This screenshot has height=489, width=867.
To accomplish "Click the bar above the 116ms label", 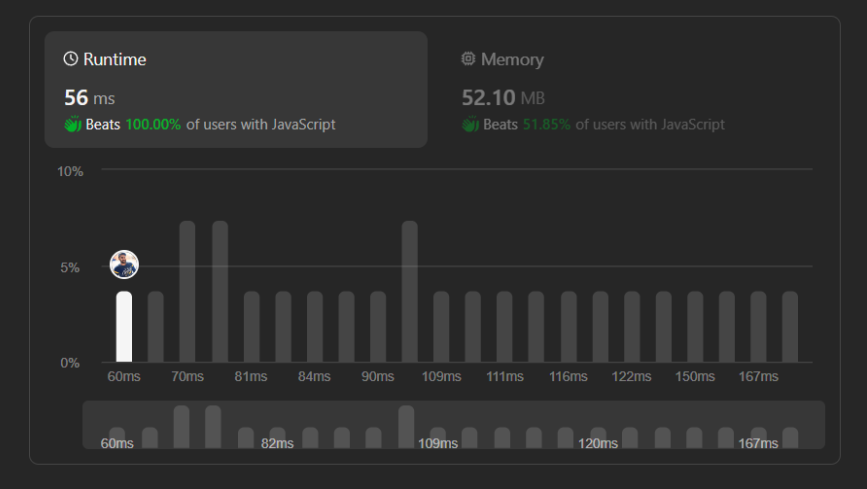I will pos(568,326).
